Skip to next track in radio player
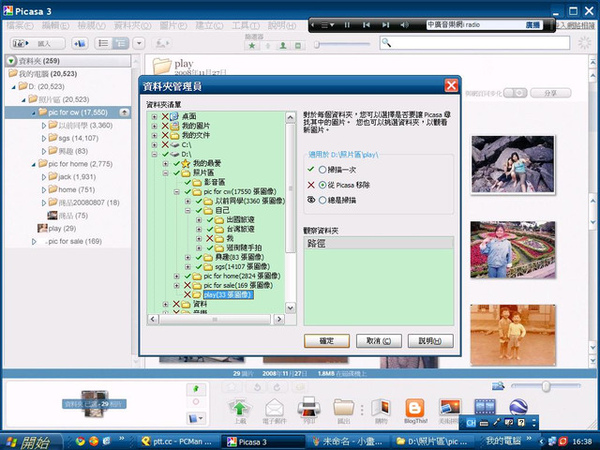 (x=385, y=25)
